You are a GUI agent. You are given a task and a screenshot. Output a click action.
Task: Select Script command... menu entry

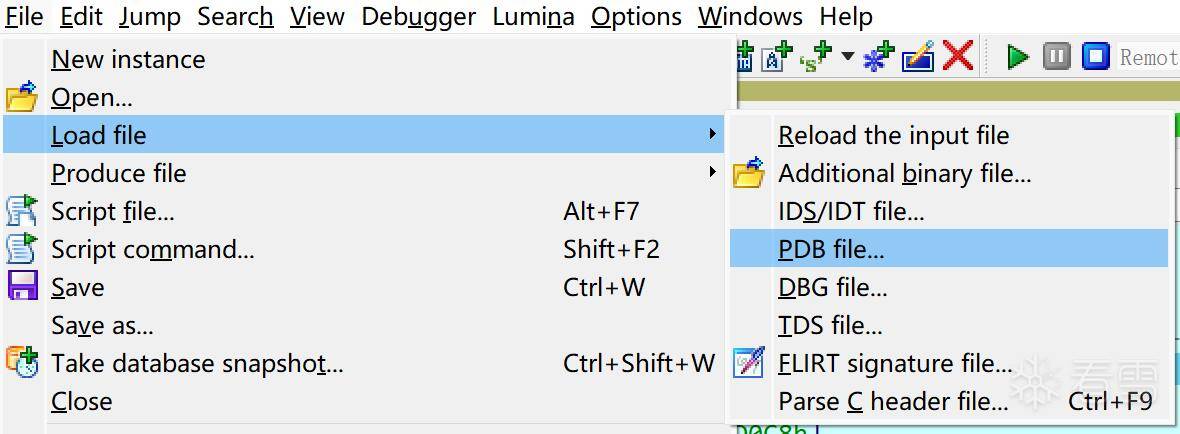tap(152, 249)
